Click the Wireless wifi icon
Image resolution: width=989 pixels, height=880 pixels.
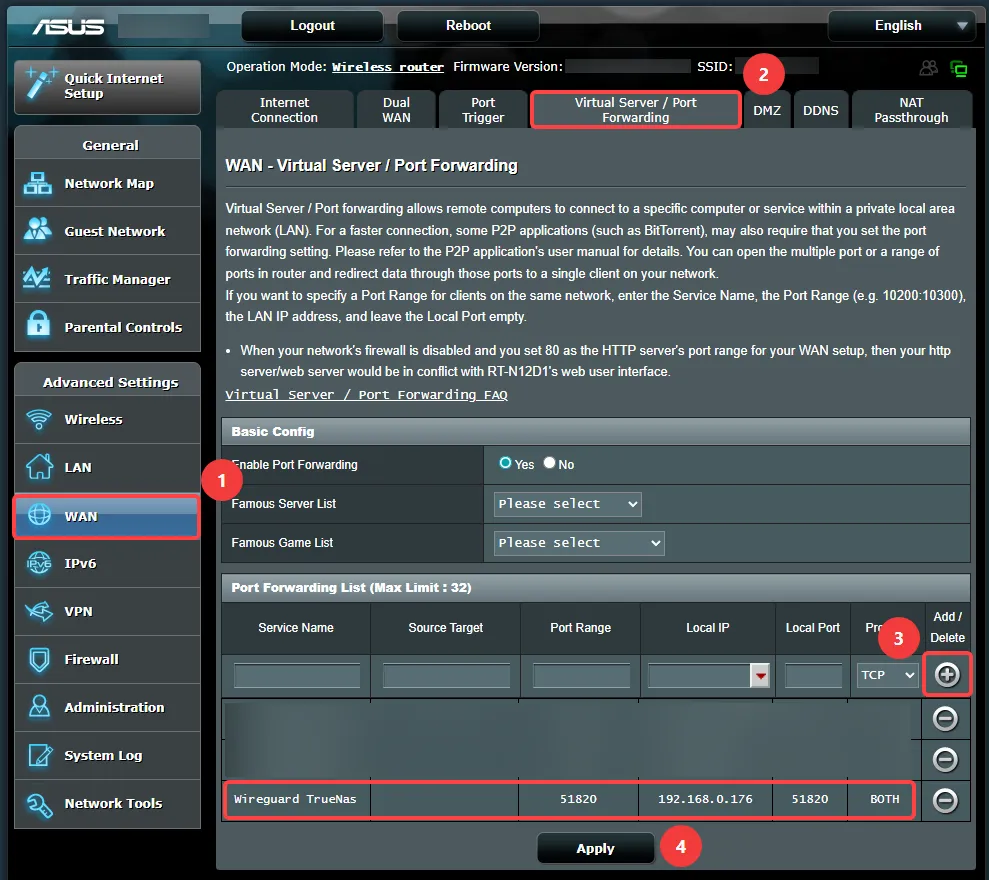[x=39, y=419]
